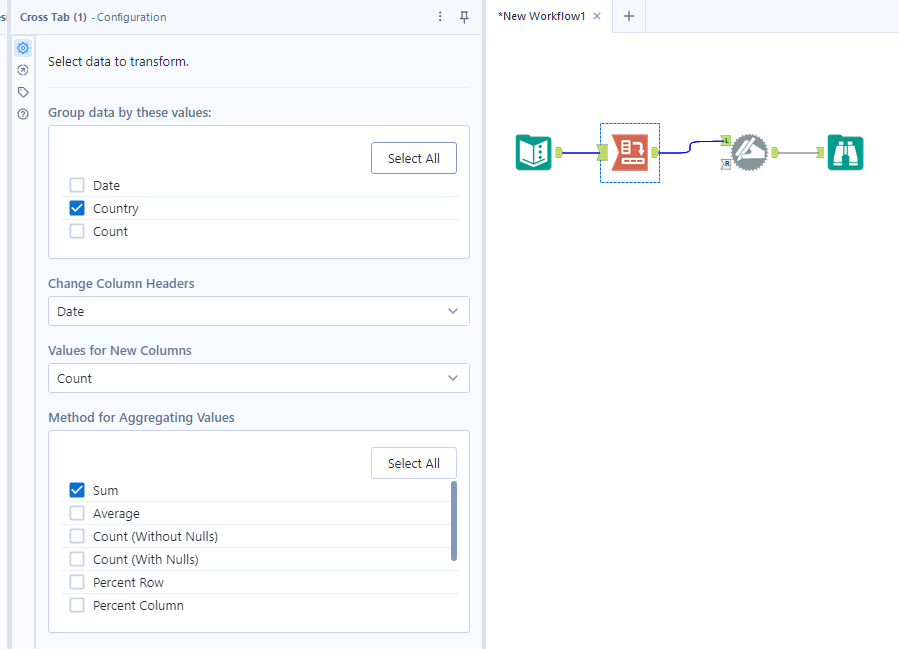This screenshot has height=649, width=899.
Task: Uncheck the Country grouping checkbox
Action: (x=77, y=207)
